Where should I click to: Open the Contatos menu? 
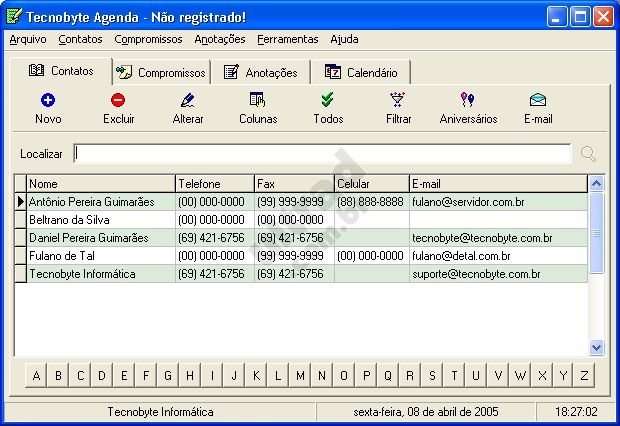(80, 39)
